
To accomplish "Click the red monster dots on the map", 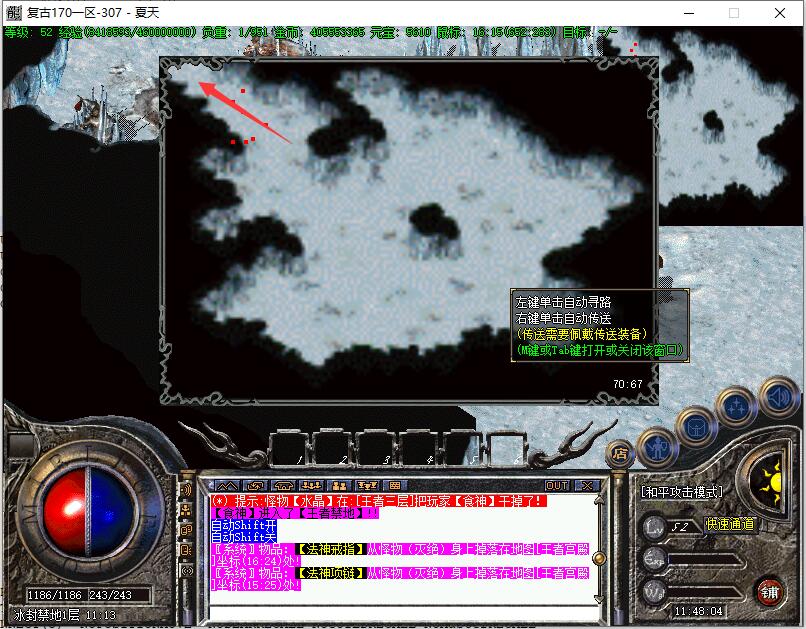I will pos(243,140).
